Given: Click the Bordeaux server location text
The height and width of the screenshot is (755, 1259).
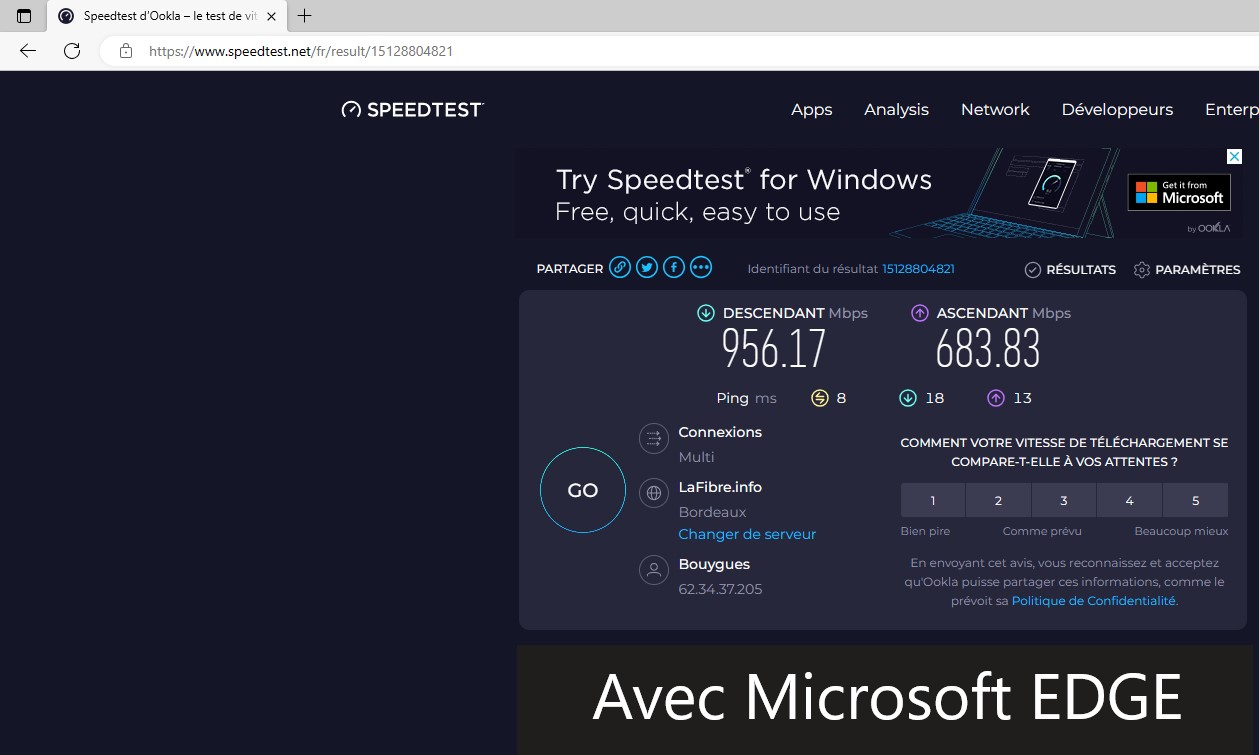Looking at the screenshot, I should point(712,512).
